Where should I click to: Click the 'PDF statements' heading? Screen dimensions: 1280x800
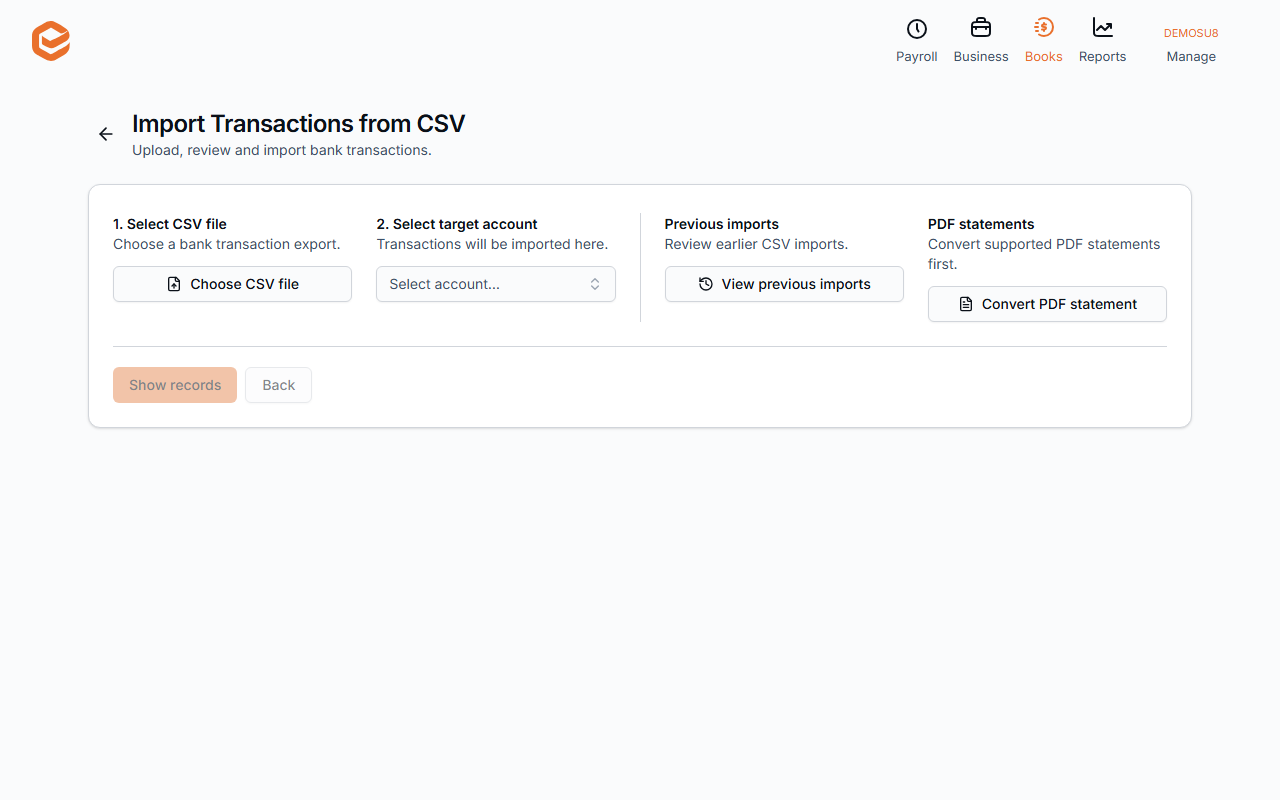pyautogui.click(x=981, y=224)
